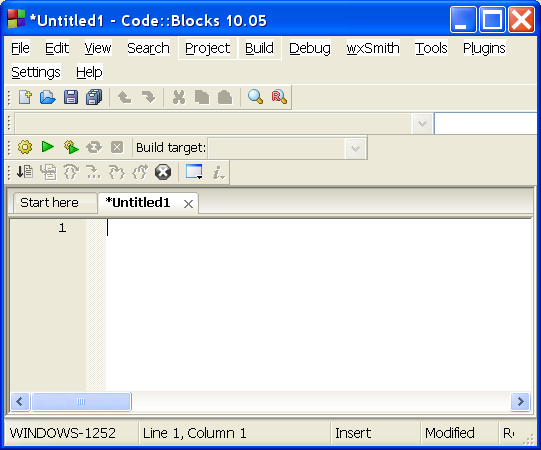Click the right arrow of the horizontal scrollbar
Screen dimensions: 541x450
click(x=520, y=401)
